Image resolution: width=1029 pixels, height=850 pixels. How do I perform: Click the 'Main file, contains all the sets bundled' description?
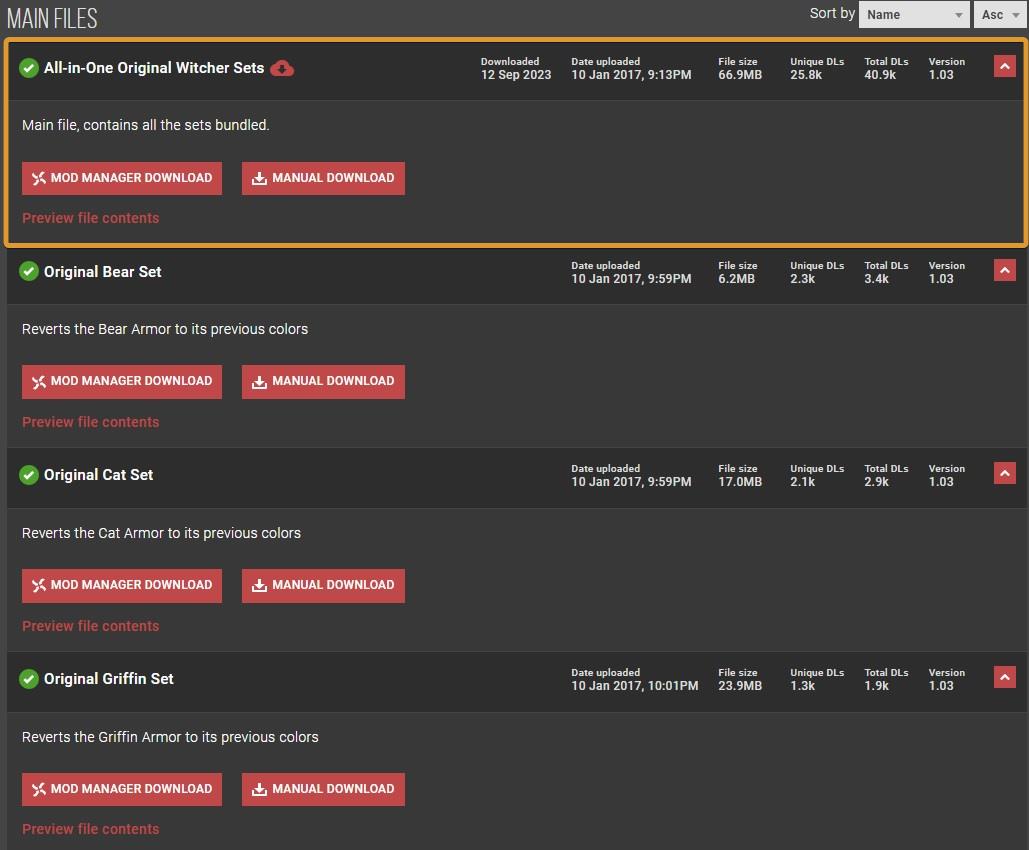pyautogui.click(x=146, y=125)
